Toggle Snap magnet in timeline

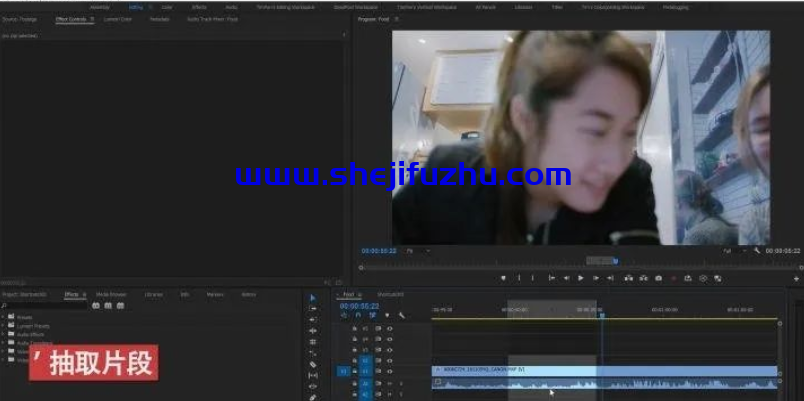click(358, 315)
